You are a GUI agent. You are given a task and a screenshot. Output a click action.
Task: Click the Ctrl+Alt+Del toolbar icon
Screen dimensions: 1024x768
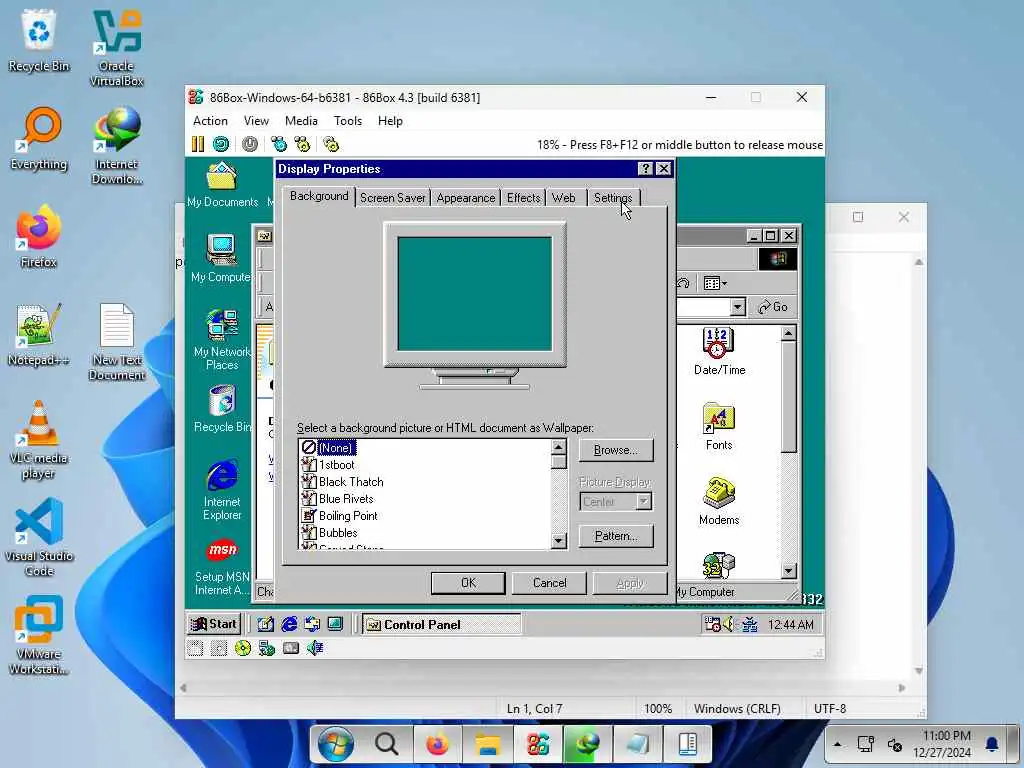279,144
